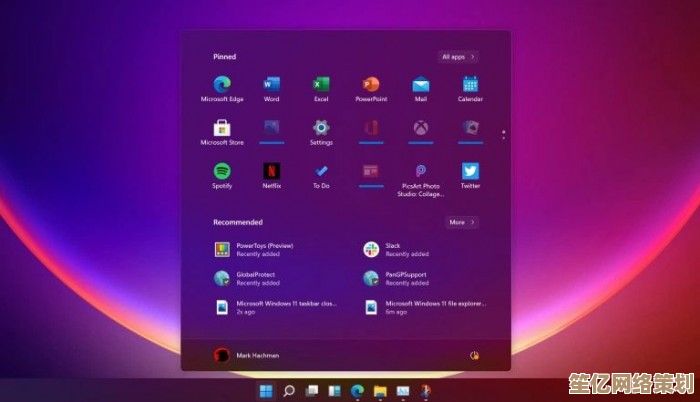The image size is (700, 402).
Task: Open File Explorer from the taskbar
Action: (x=380, y=391)
